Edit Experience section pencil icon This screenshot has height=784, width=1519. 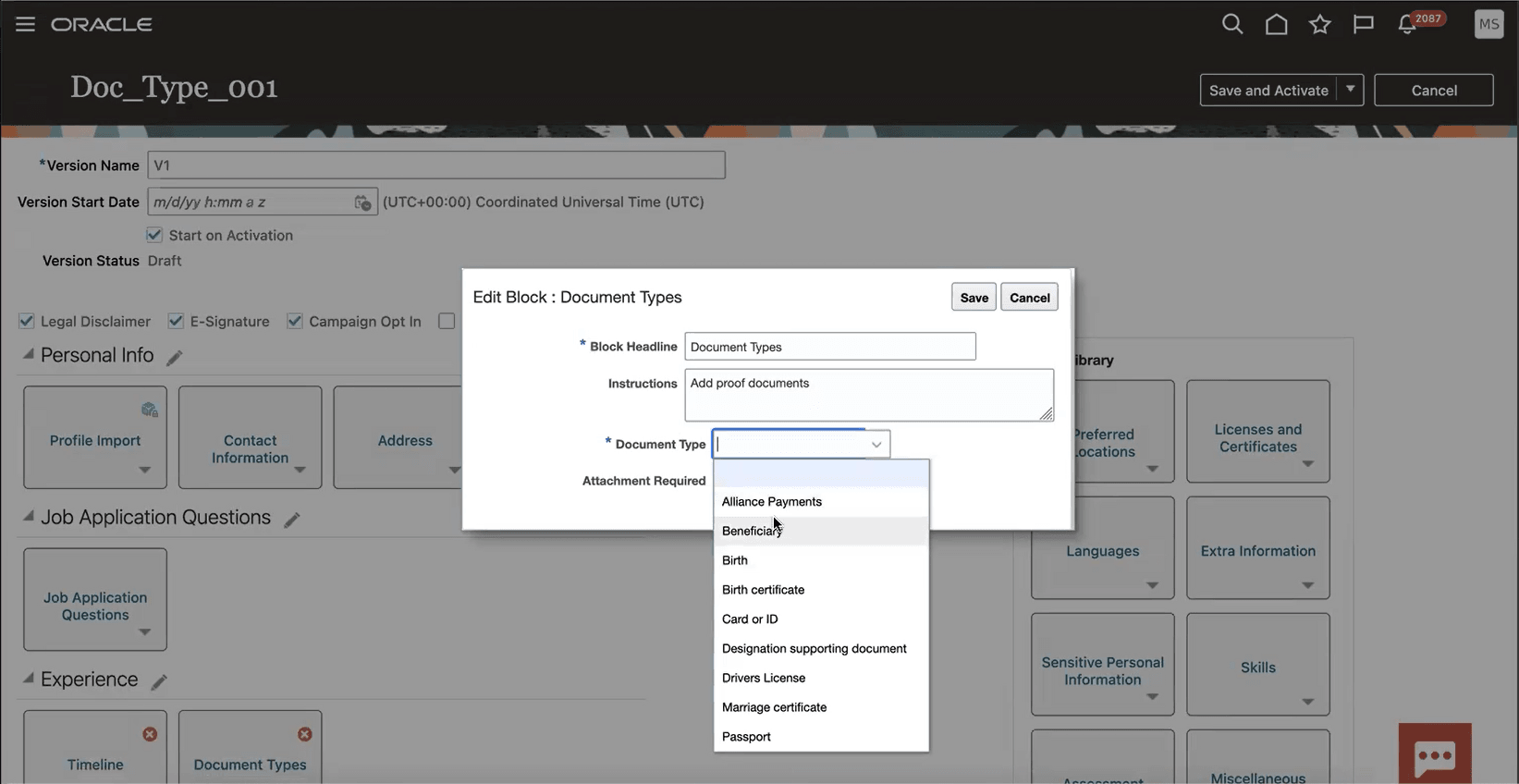[x=159, y=681]
